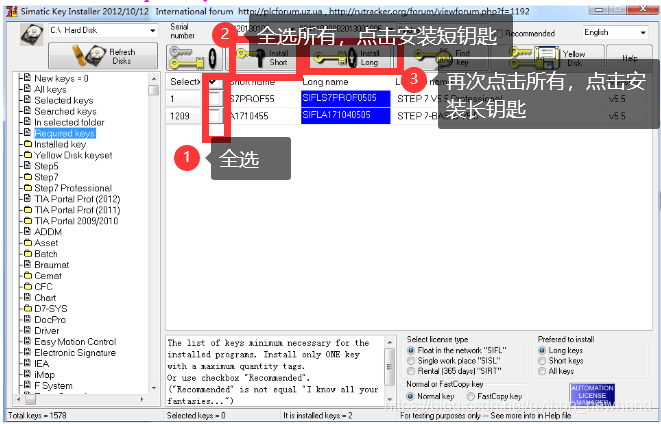Click the TIA Portal 2009/2010 folder icon
Screen dimensions: 661x424
click(x=28, y=220)
